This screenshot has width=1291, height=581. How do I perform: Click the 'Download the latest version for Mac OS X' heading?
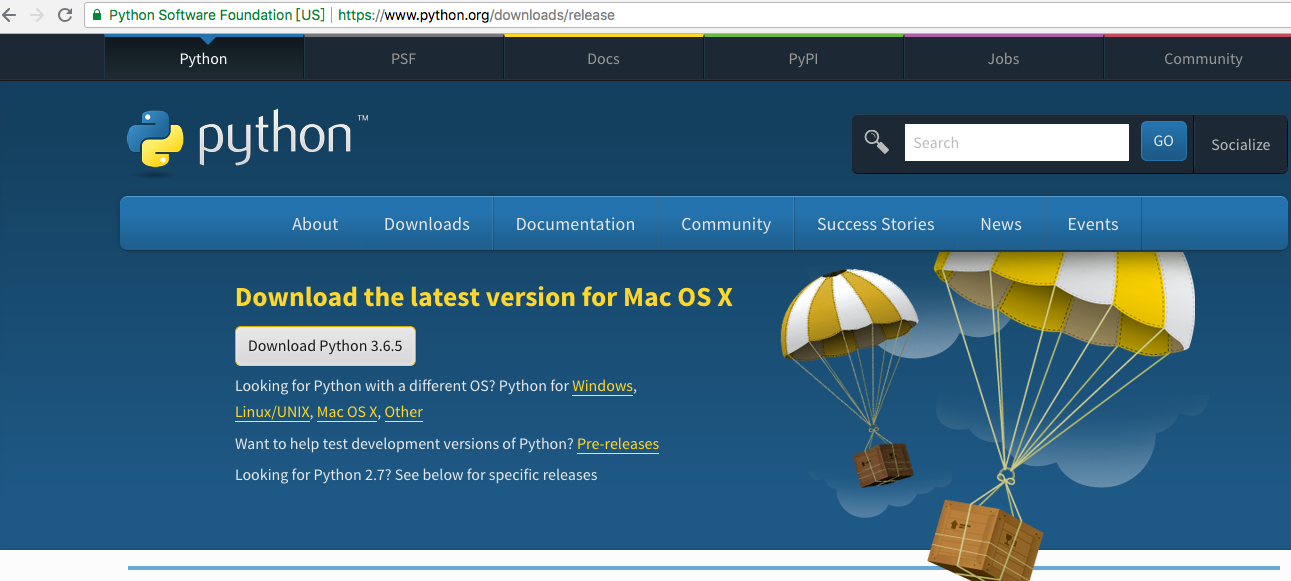point(484,297)
